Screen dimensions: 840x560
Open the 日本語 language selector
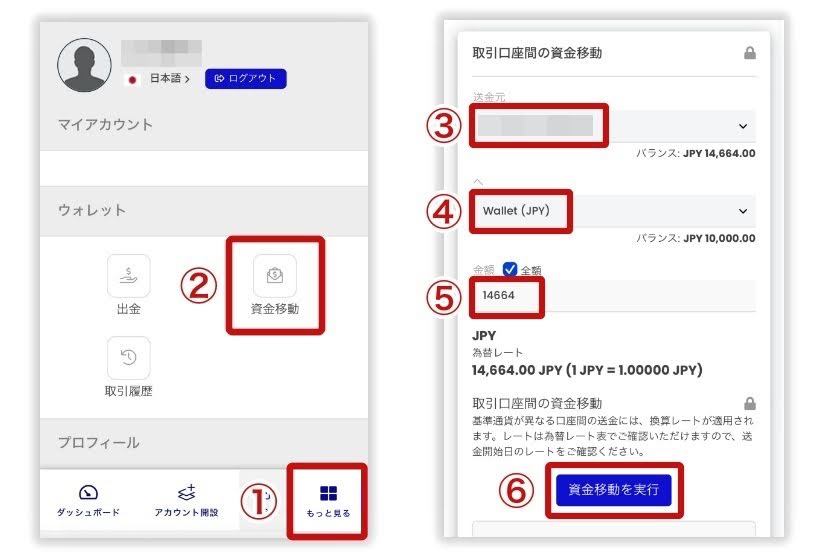pos(169,79)
